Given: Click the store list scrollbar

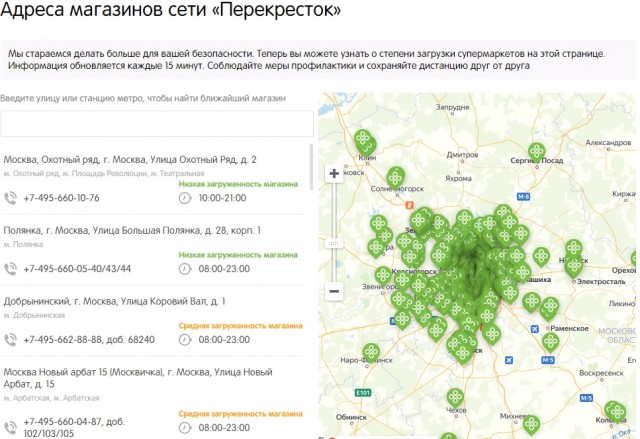Looking at the screenshot, I should point(311,166).
